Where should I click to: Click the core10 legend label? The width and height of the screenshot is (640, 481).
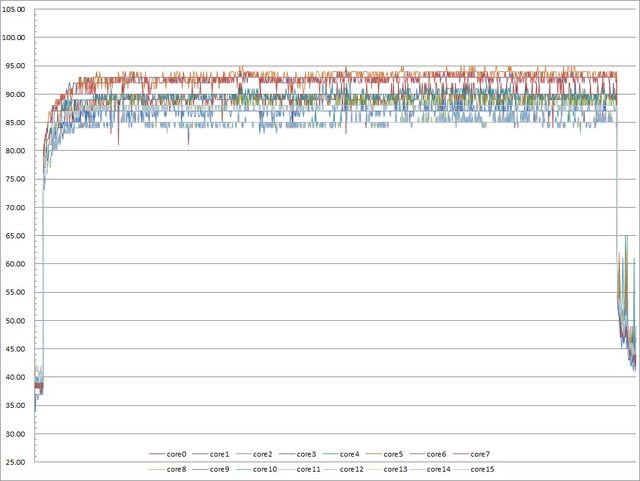[265, 468]
